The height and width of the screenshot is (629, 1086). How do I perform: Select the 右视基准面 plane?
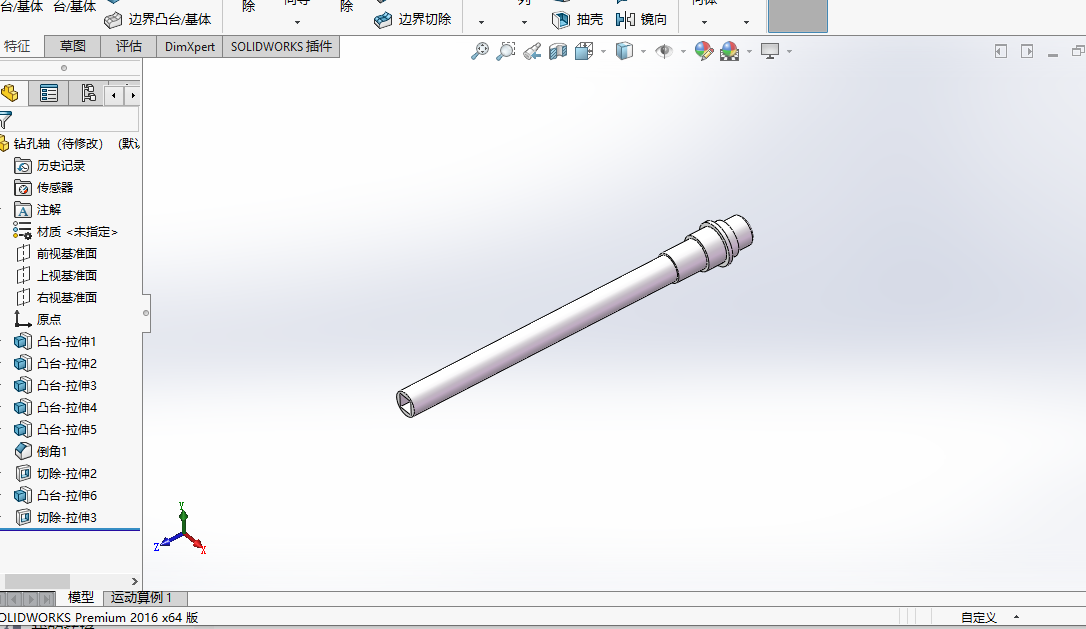pyautogui.click(x=56, y=298)
